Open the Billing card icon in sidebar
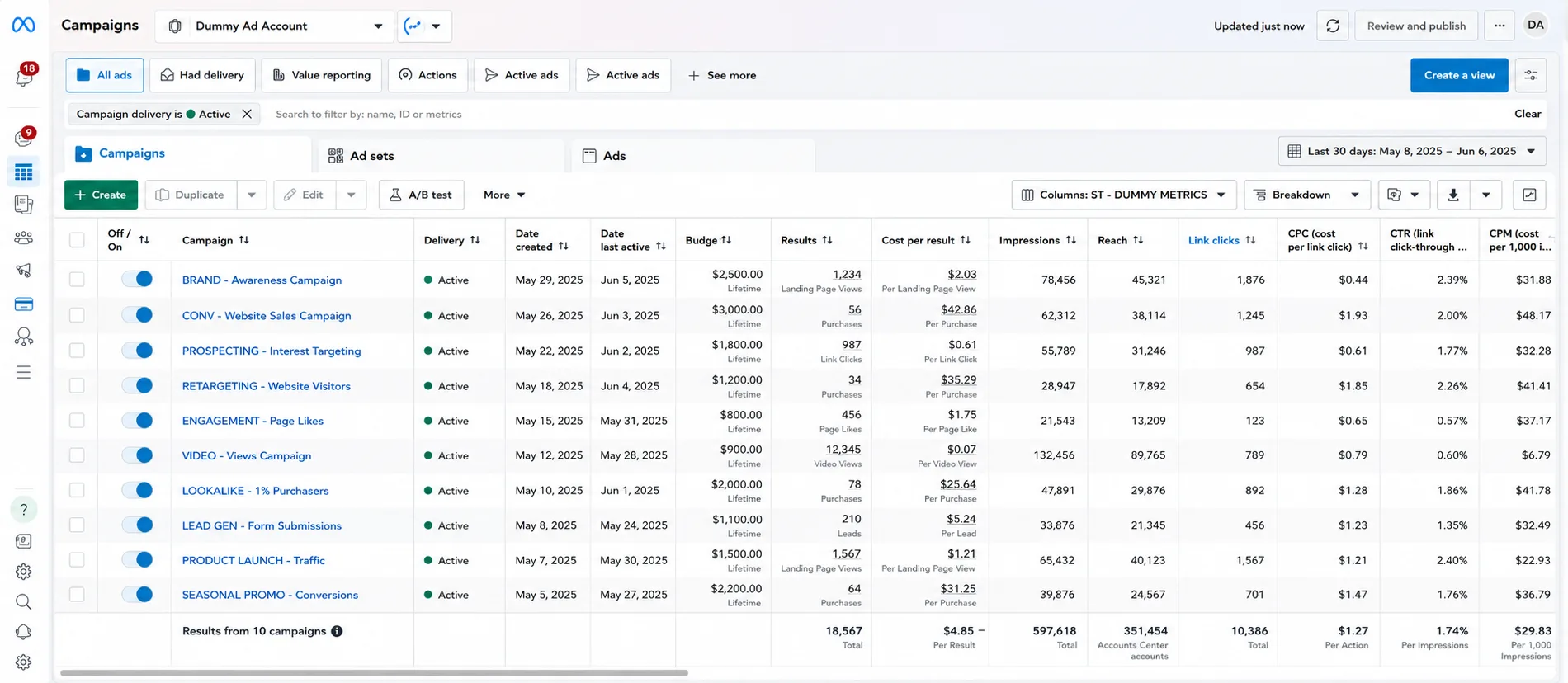Screen dimensions: 1568x683 tap(24, 304)
